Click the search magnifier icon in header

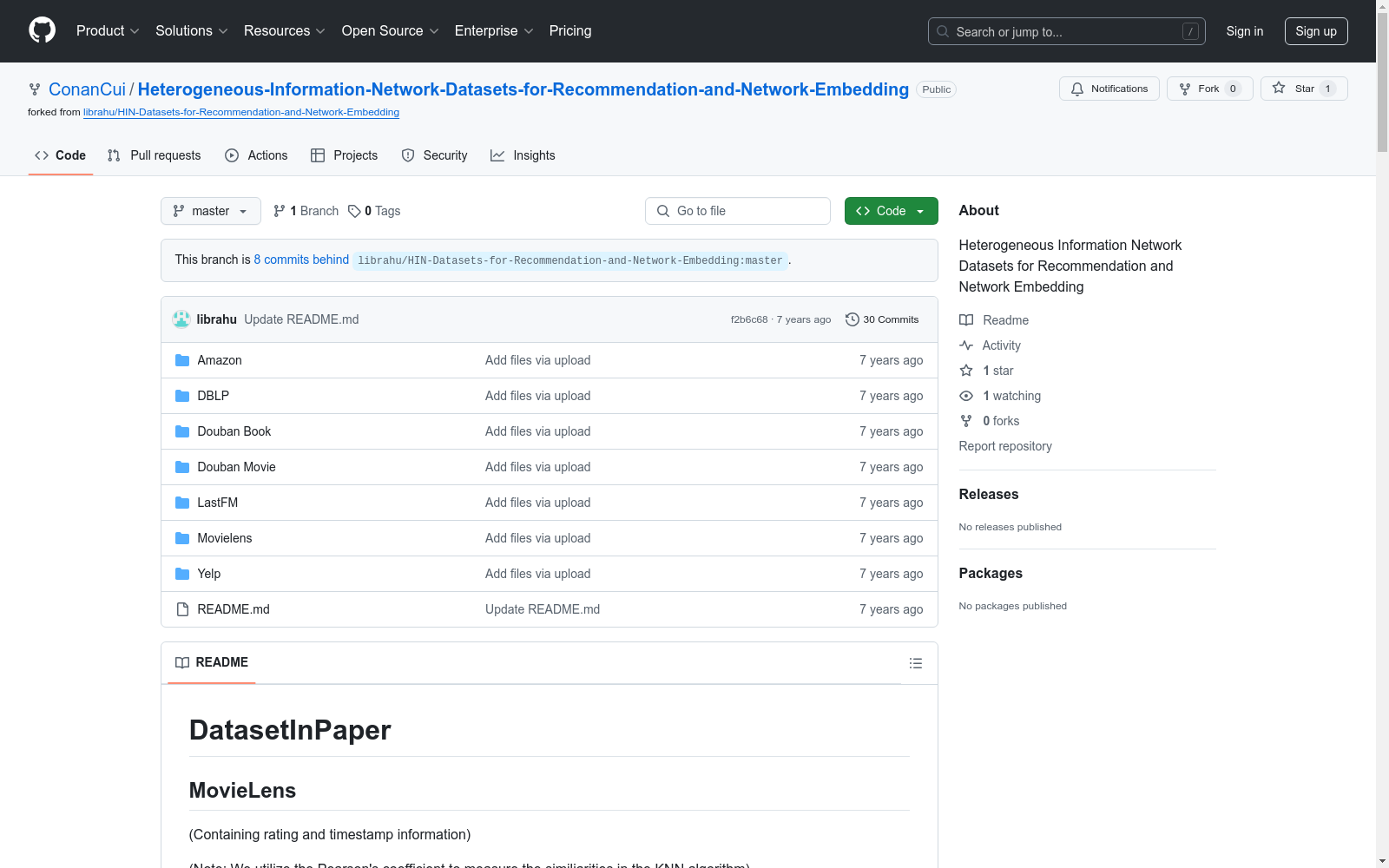(x=943, y=31)
